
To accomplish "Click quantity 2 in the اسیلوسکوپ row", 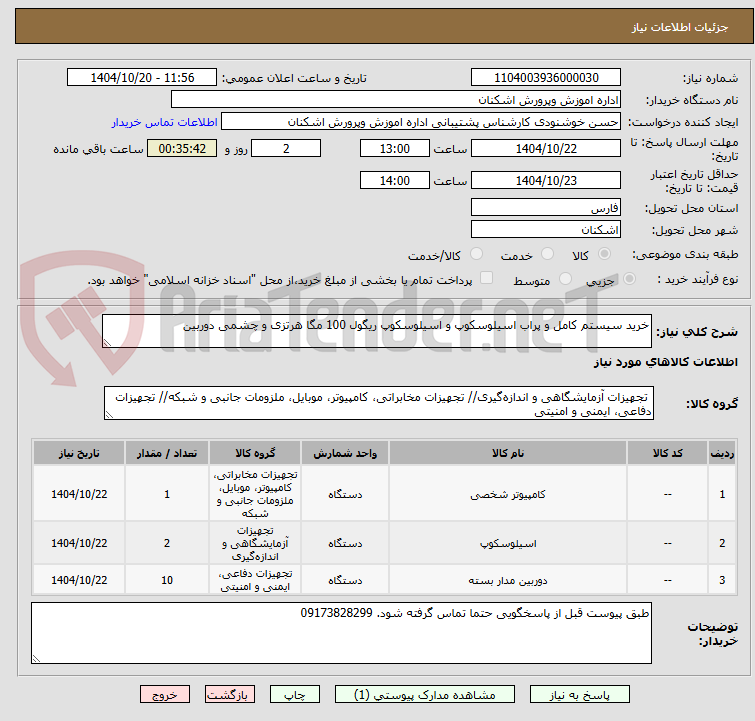I will click(167, 543).
